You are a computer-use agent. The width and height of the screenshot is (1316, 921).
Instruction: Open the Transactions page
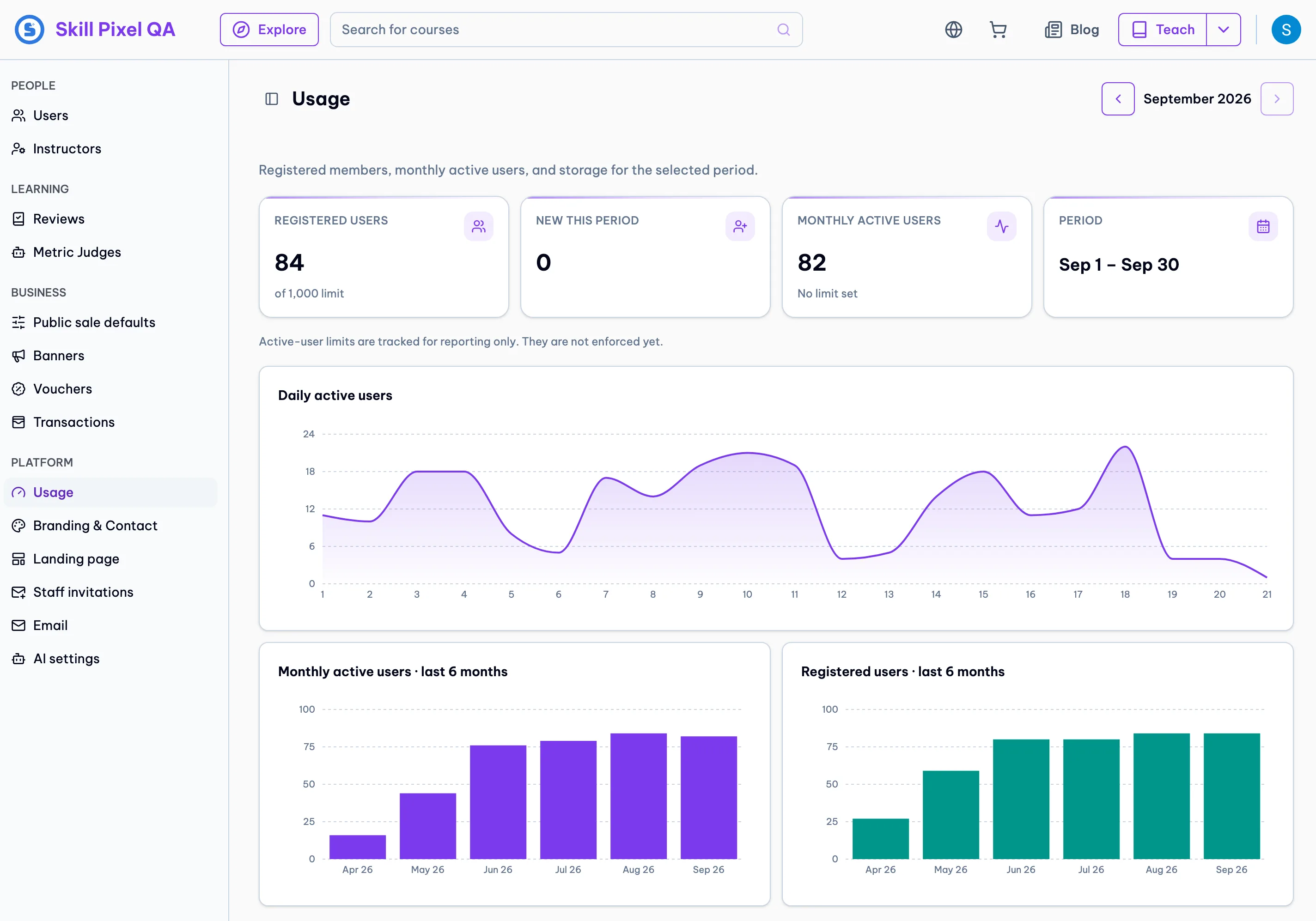pyautogui.click(x=110, y=422)
